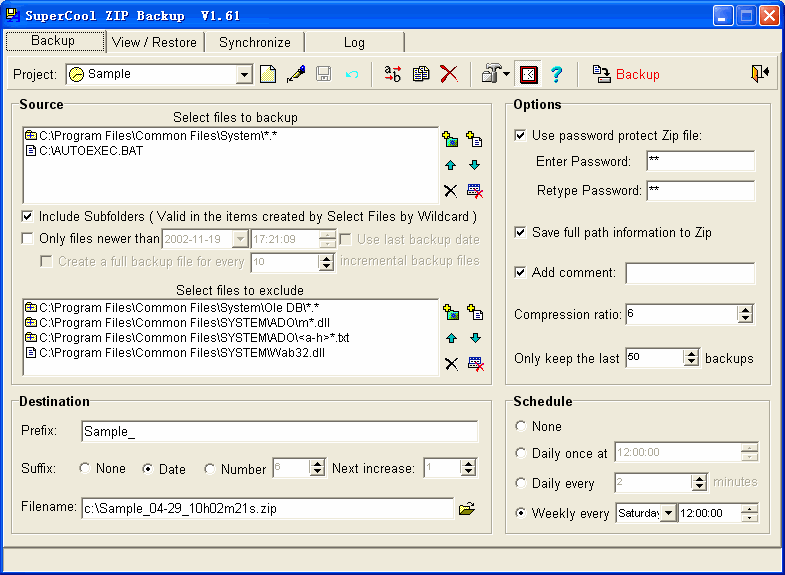
Task: Increase Compression ratio spinner value
Action: coord(745,310)
